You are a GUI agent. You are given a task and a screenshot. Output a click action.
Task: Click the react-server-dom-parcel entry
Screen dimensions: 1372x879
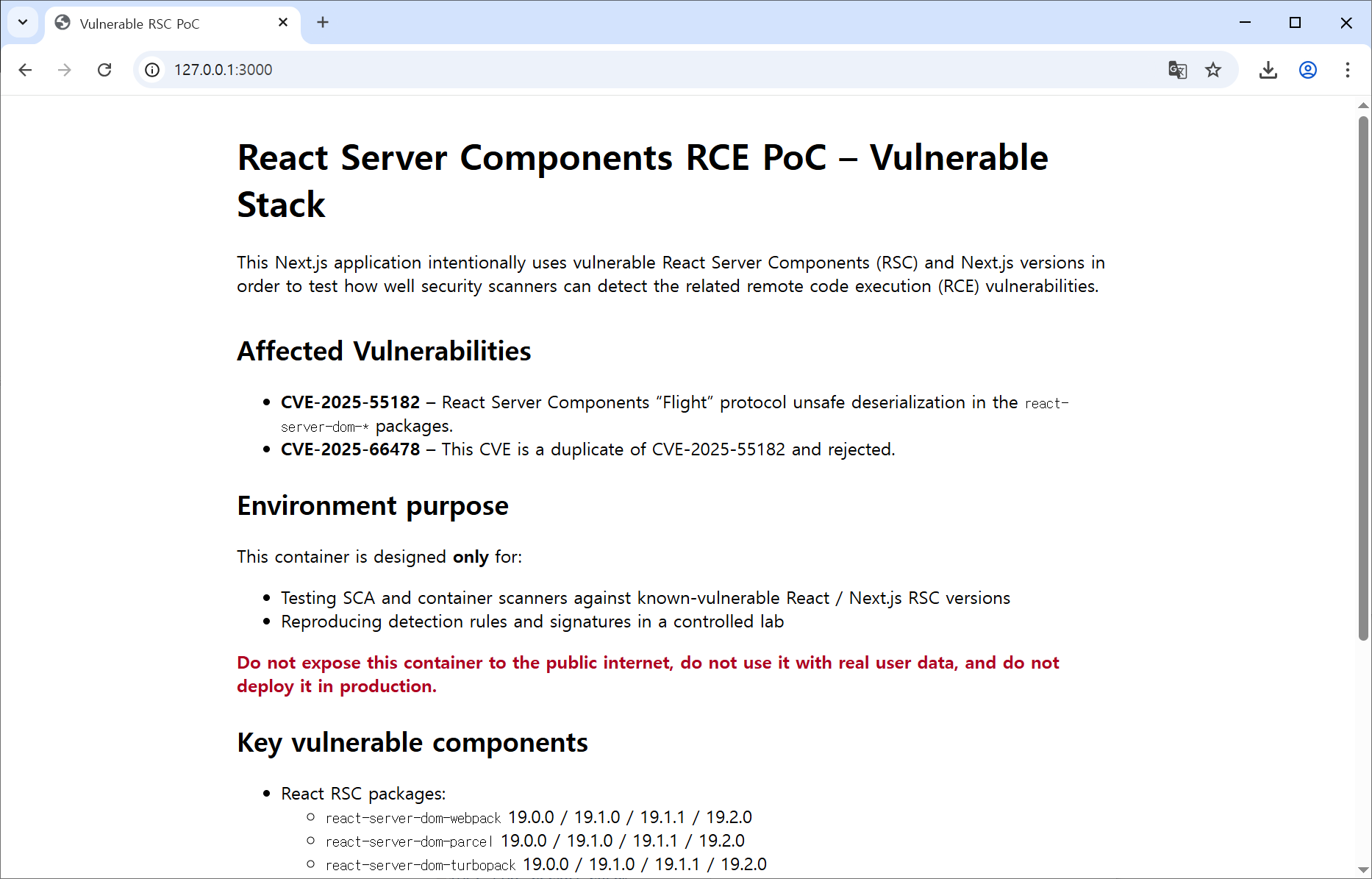(x=535, y=841)
